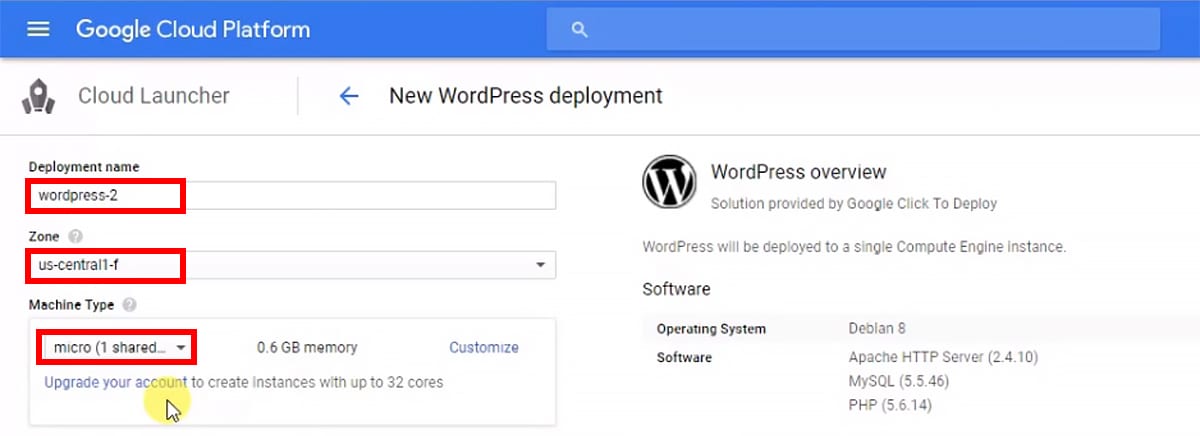Select the MySQL (5.5.46) entry
This screenshot has height=436, width=1200.
[898, 381]
